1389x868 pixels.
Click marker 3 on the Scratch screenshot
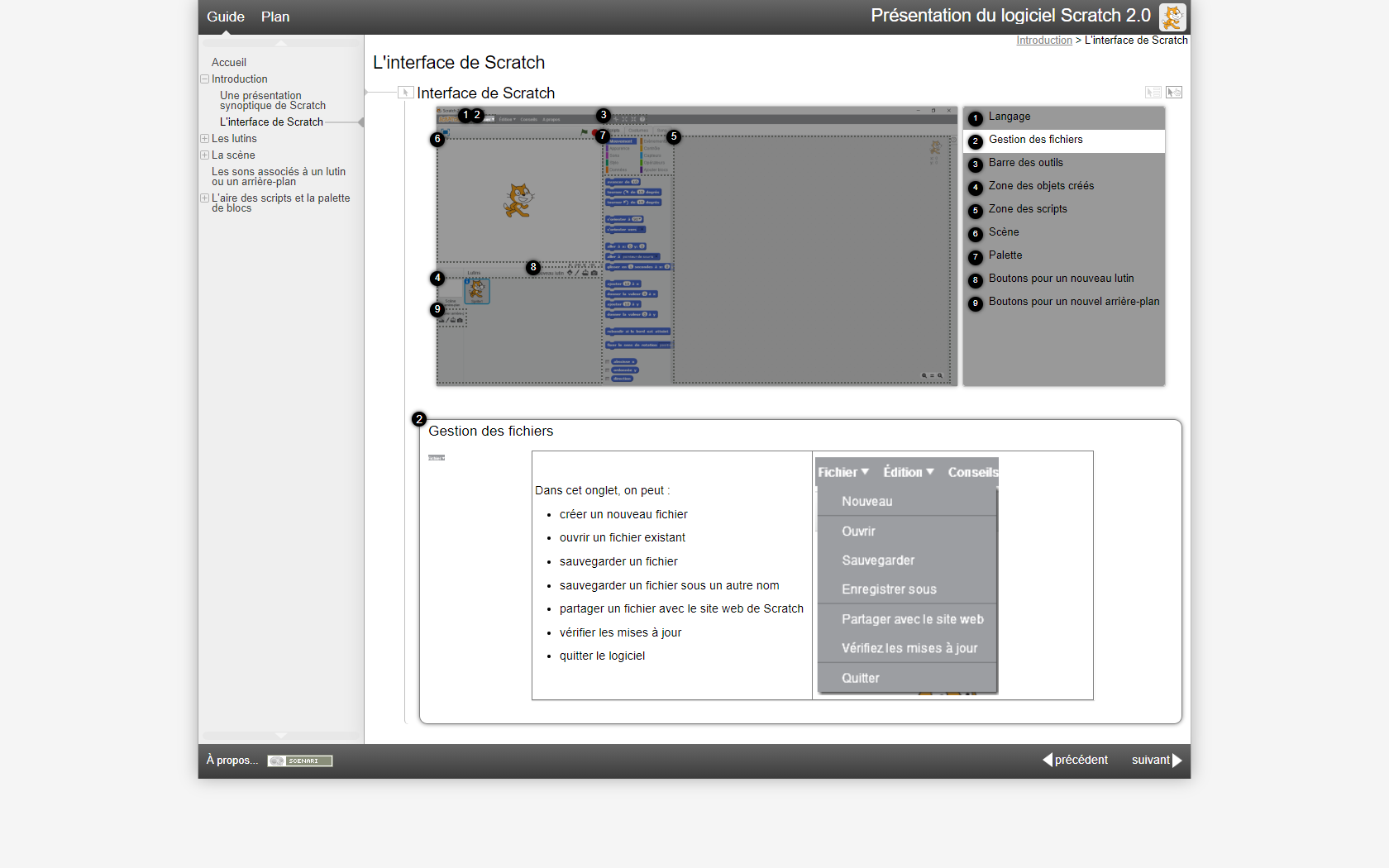[x=604, y=115]
